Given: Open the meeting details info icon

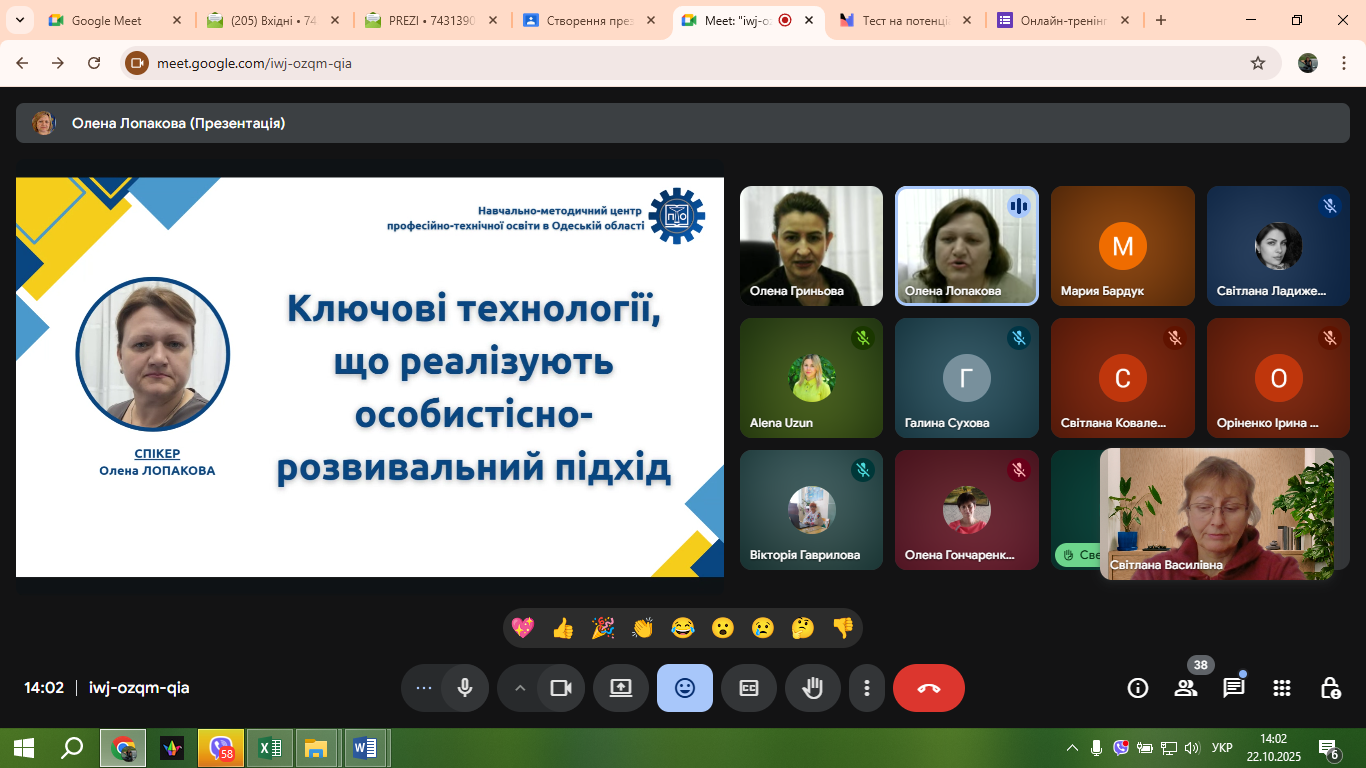Looking at the screenshot, I should 1138,688.
